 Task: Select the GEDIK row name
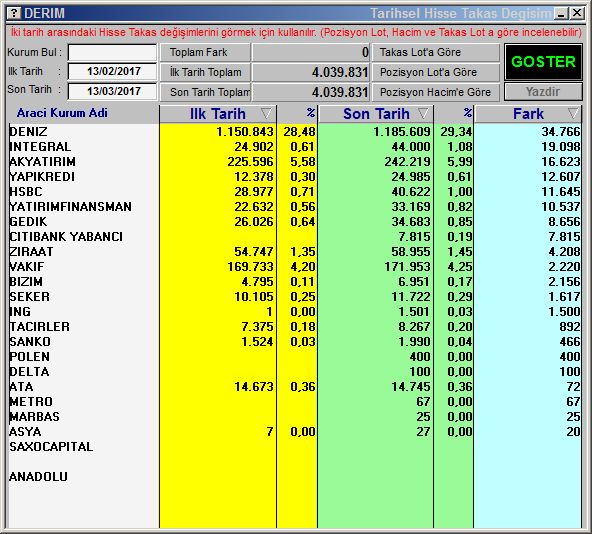28,222
